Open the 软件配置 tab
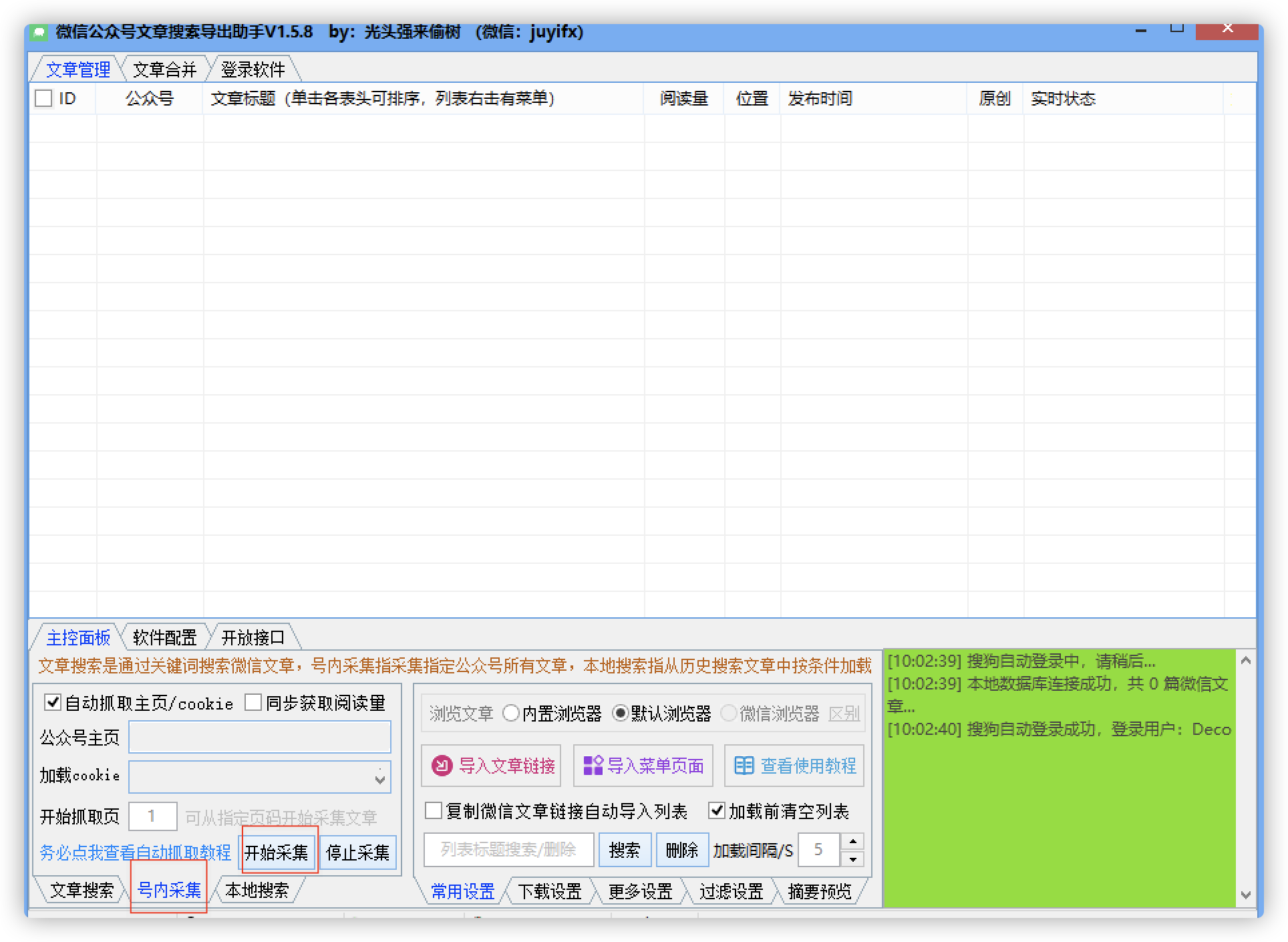The height and width of the screenshot is (942, 1288). (164, 637)
